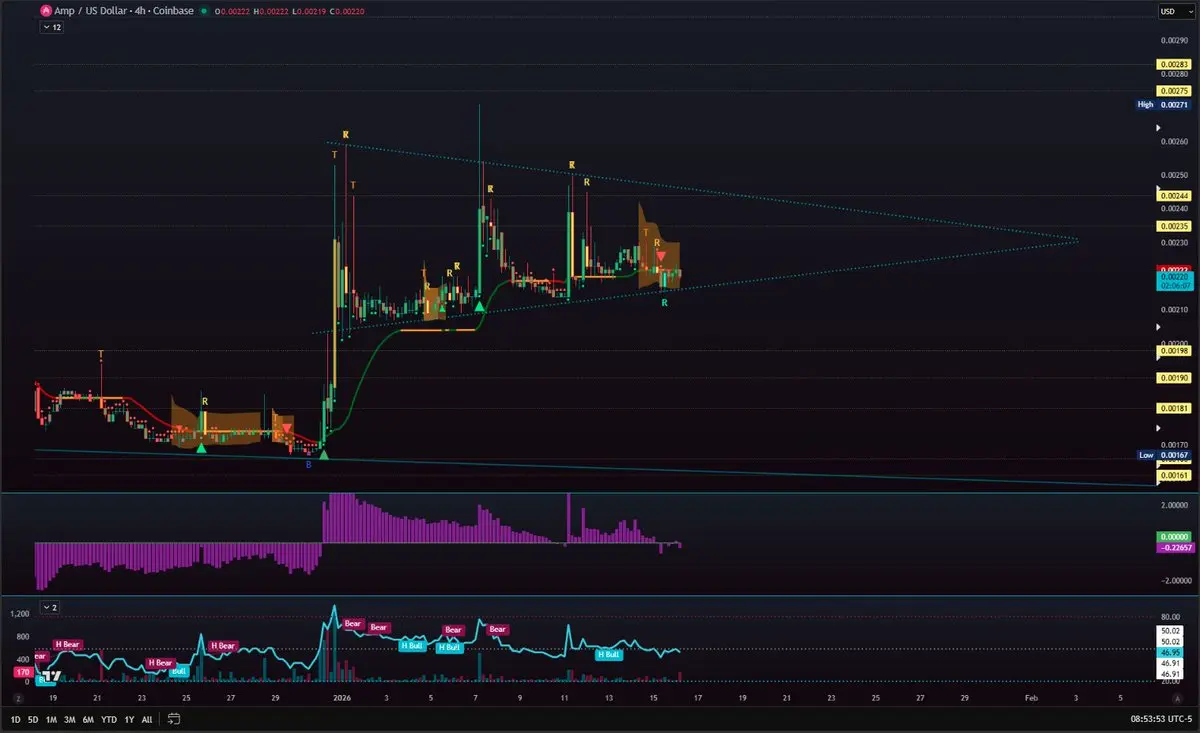Click the yellow 0.00244 price label

coord(1174,196)
